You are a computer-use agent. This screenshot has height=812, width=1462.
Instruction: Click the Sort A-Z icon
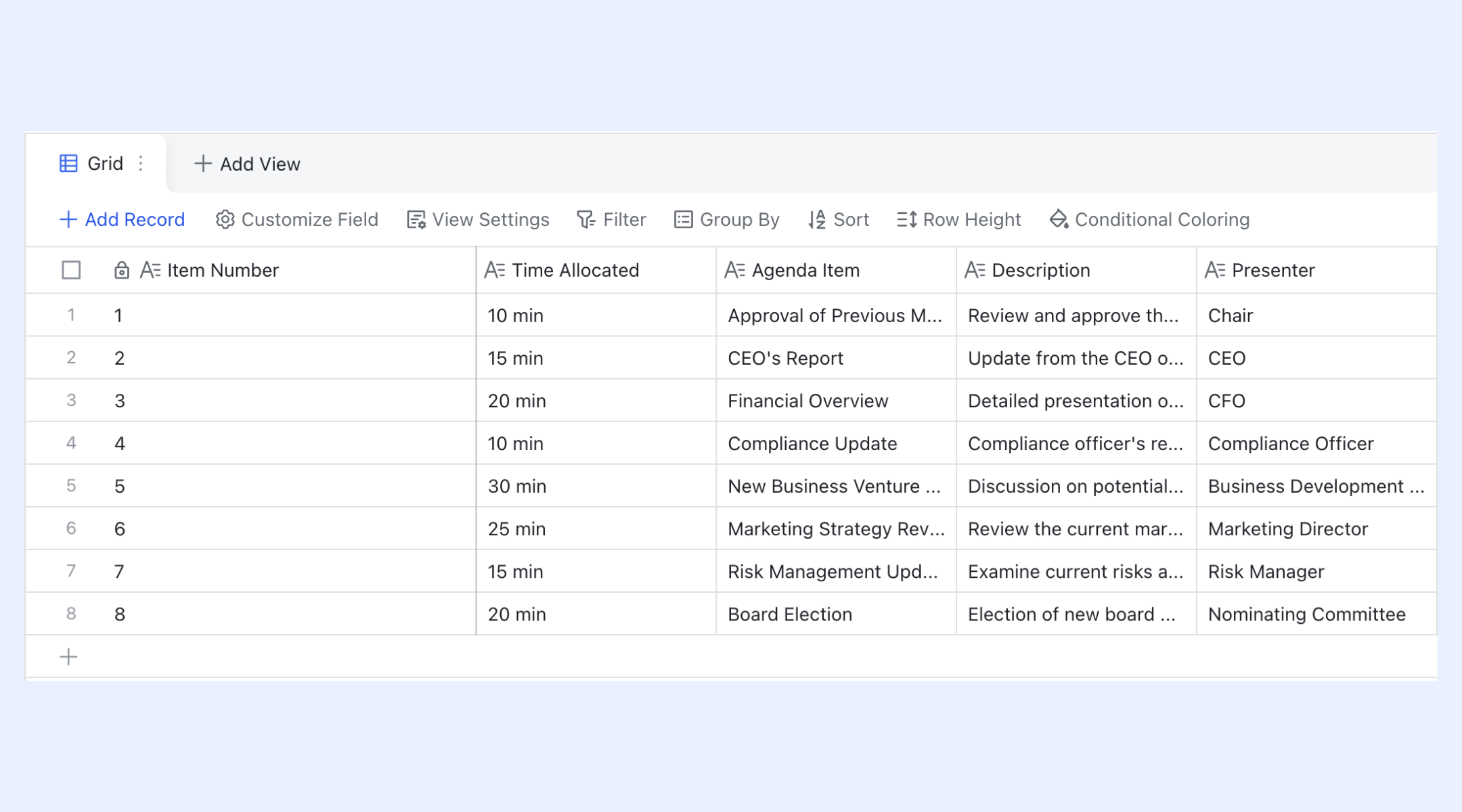(x=817, y=220)
